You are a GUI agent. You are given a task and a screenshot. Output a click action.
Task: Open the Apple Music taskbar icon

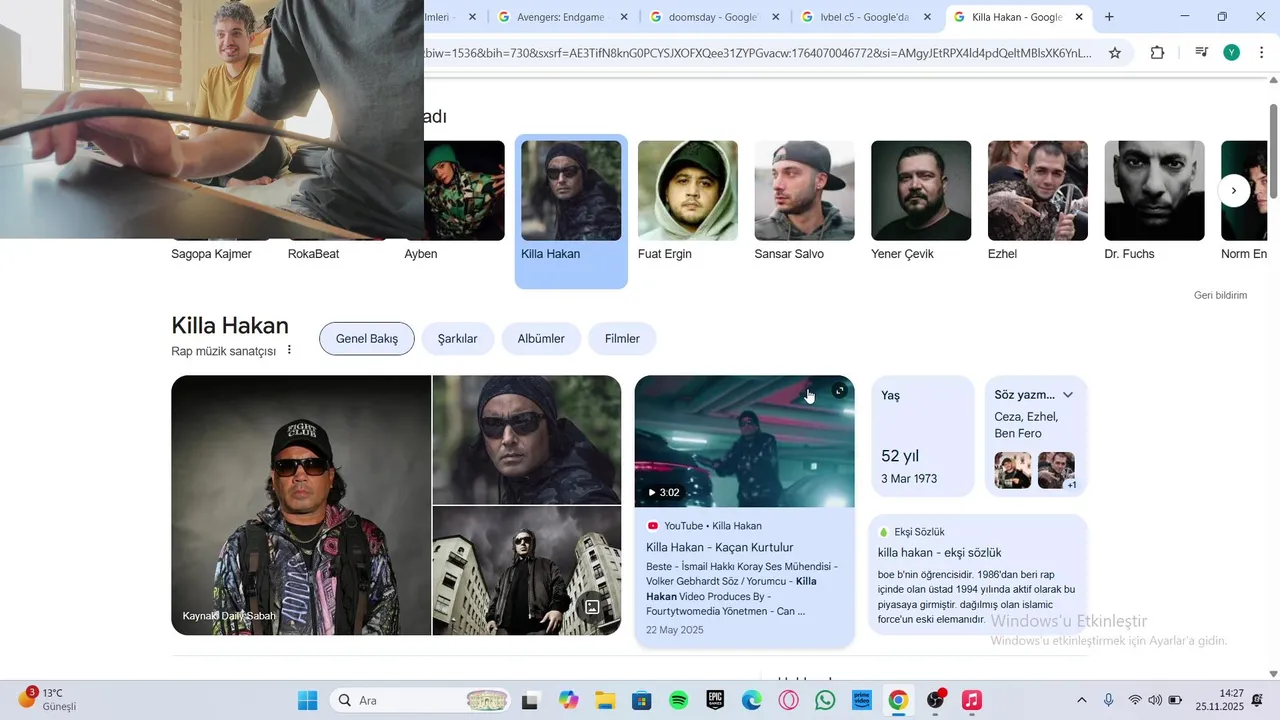tap(972, 700)
